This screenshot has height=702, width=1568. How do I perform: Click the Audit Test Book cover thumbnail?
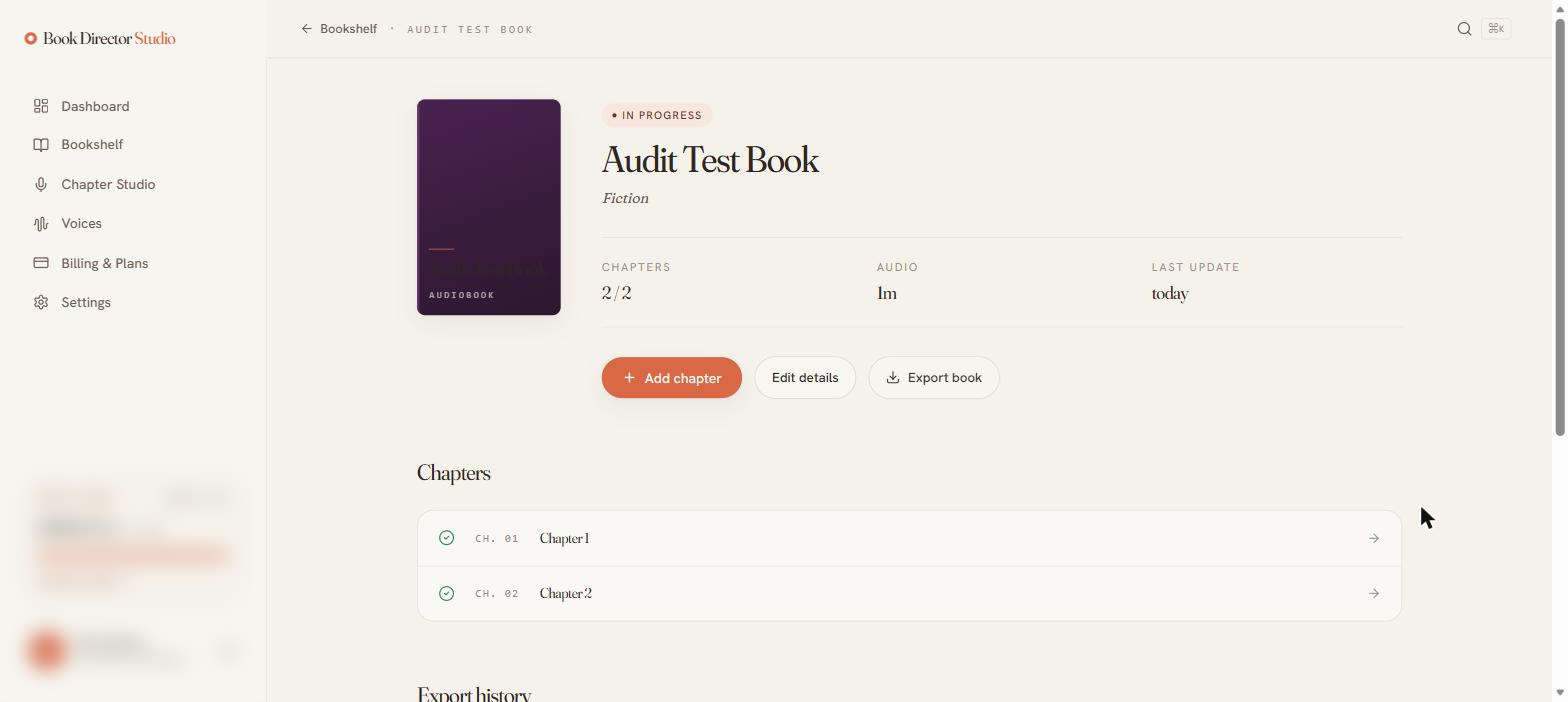tap(489, 207)
